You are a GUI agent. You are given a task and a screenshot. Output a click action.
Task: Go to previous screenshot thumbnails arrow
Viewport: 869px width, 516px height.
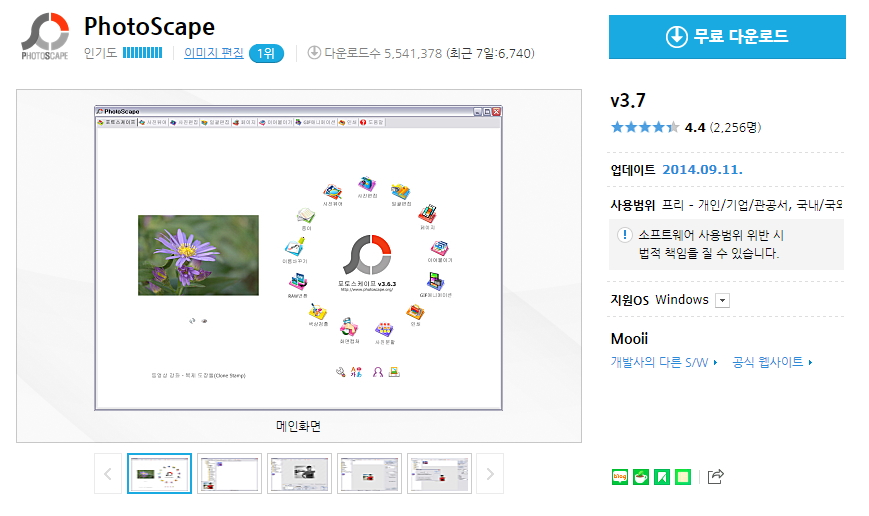coord(108,474)
